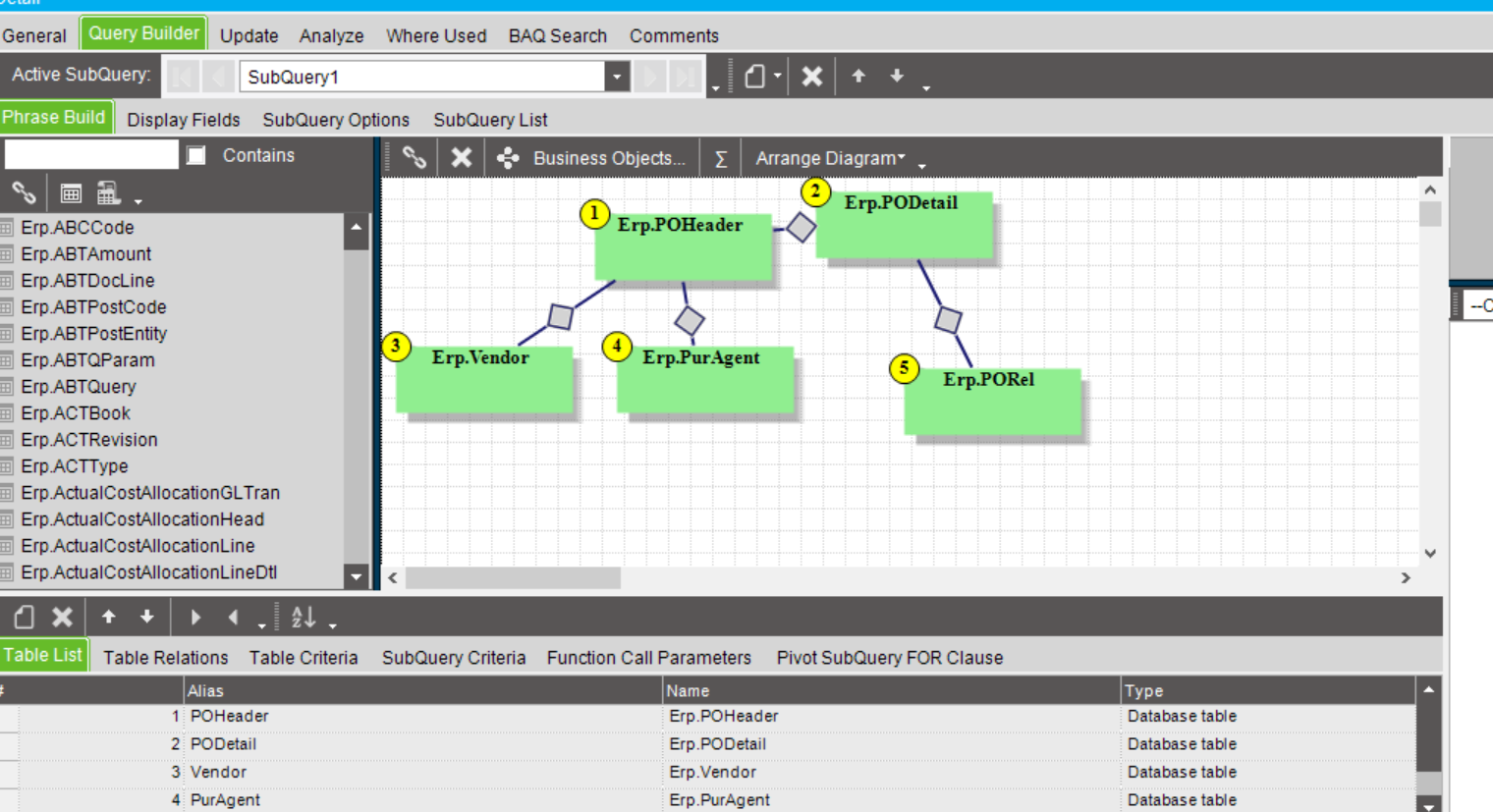Viewport: 1493px width, 812px height.
Task: Add a new row in the table list toolbar
Action: 24,617
